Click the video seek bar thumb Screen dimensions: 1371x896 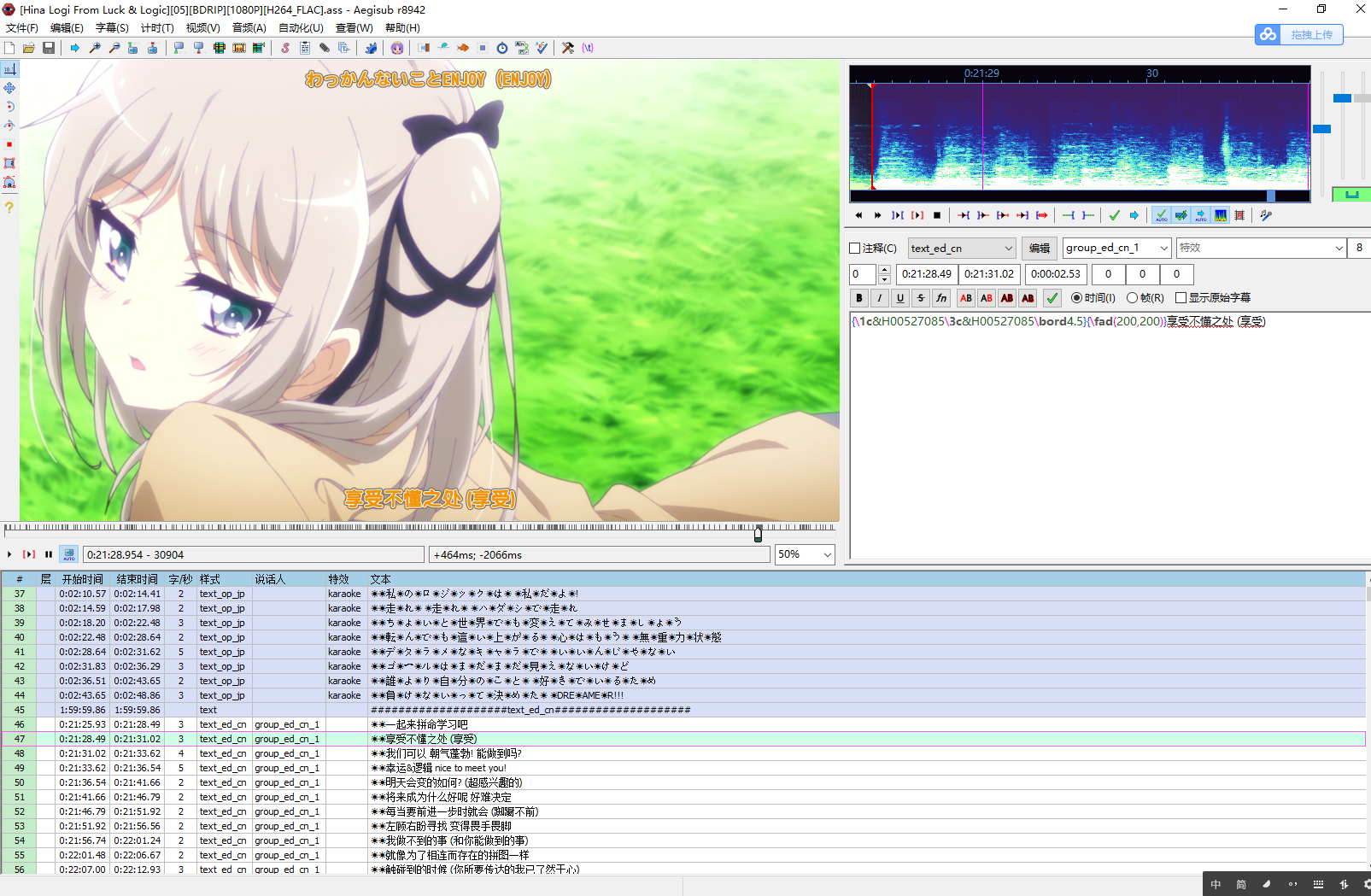pyautogui.click(x=758, y=534)
